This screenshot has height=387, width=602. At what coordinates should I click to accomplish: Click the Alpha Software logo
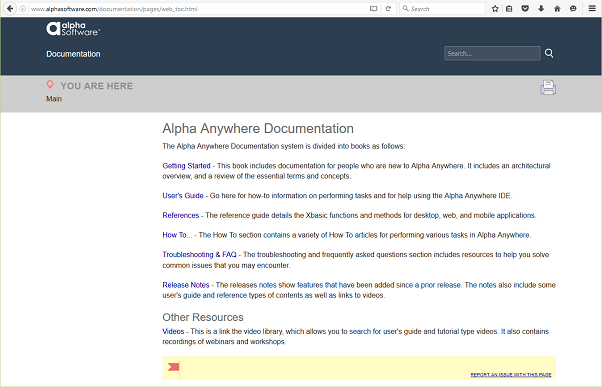pos(73,29)
